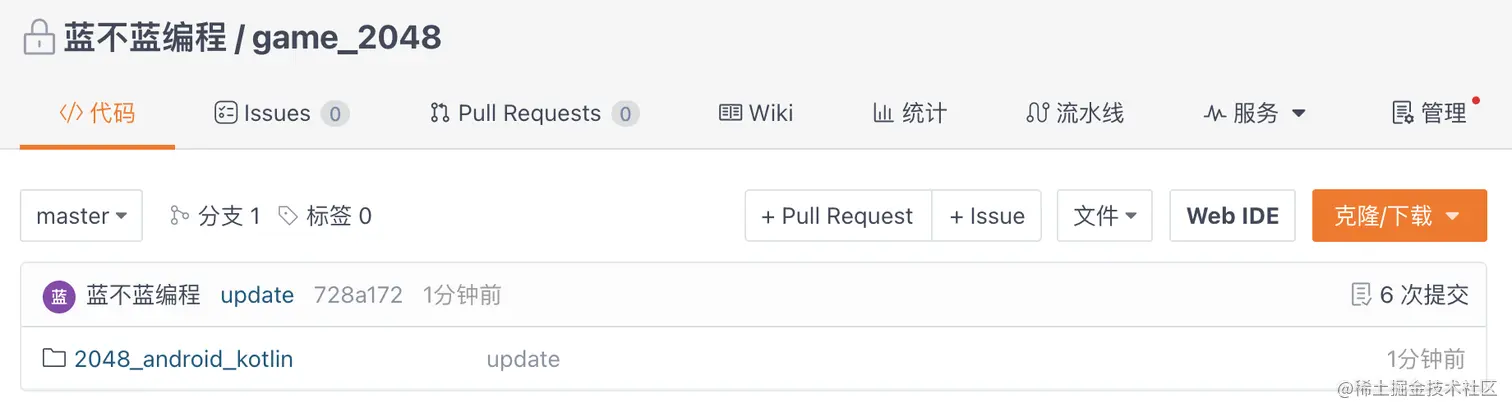This screenshot has width=1512, height=413.
Task: Open the Wiki tab
Action: point(756,113)
